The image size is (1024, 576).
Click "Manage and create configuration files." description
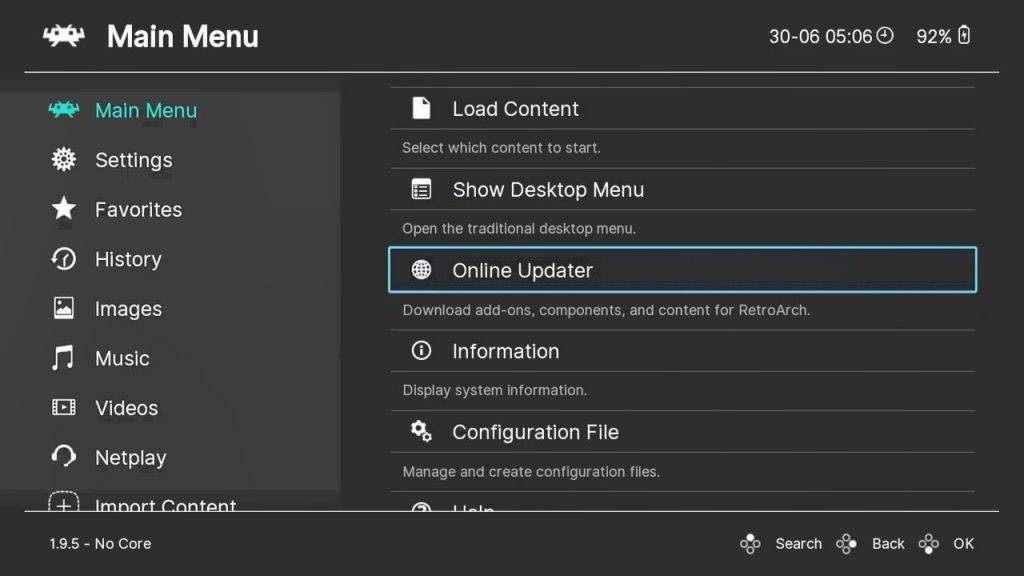click(531, 472)
